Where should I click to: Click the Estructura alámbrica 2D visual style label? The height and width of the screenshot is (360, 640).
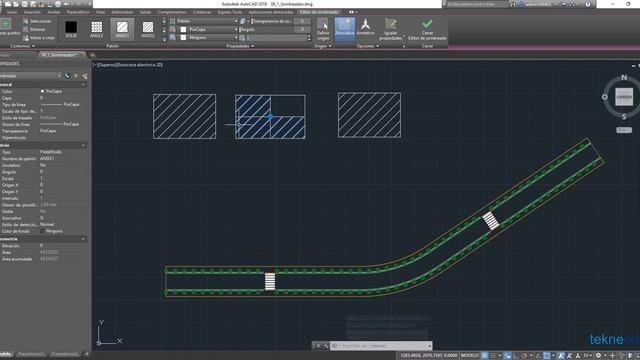point(140,65)
